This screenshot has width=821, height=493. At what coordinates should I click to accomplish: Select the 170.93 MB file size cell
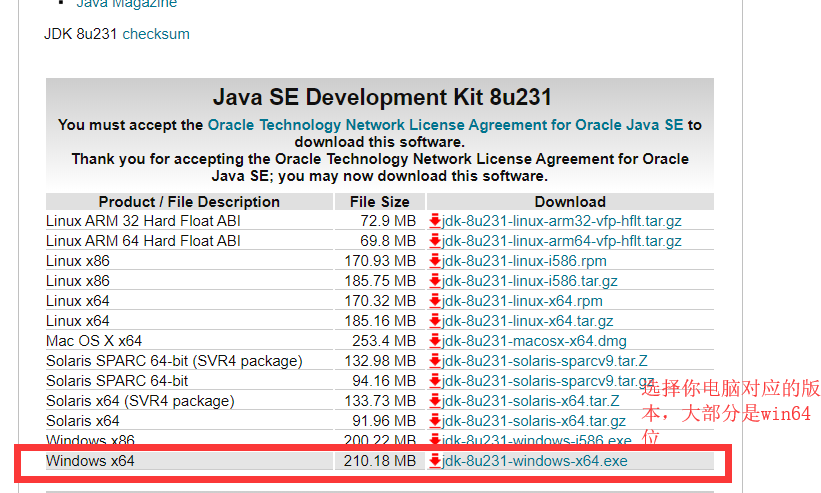pyautogui.click(x=380, y=261)
